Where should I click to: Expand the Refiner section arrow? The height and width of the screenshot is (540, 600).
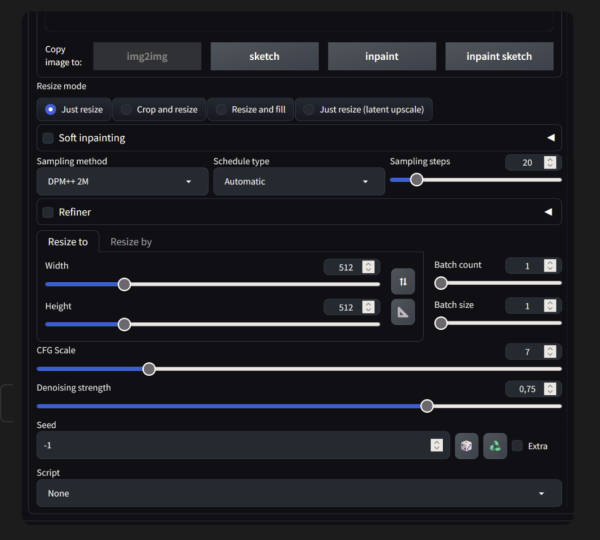548,212
